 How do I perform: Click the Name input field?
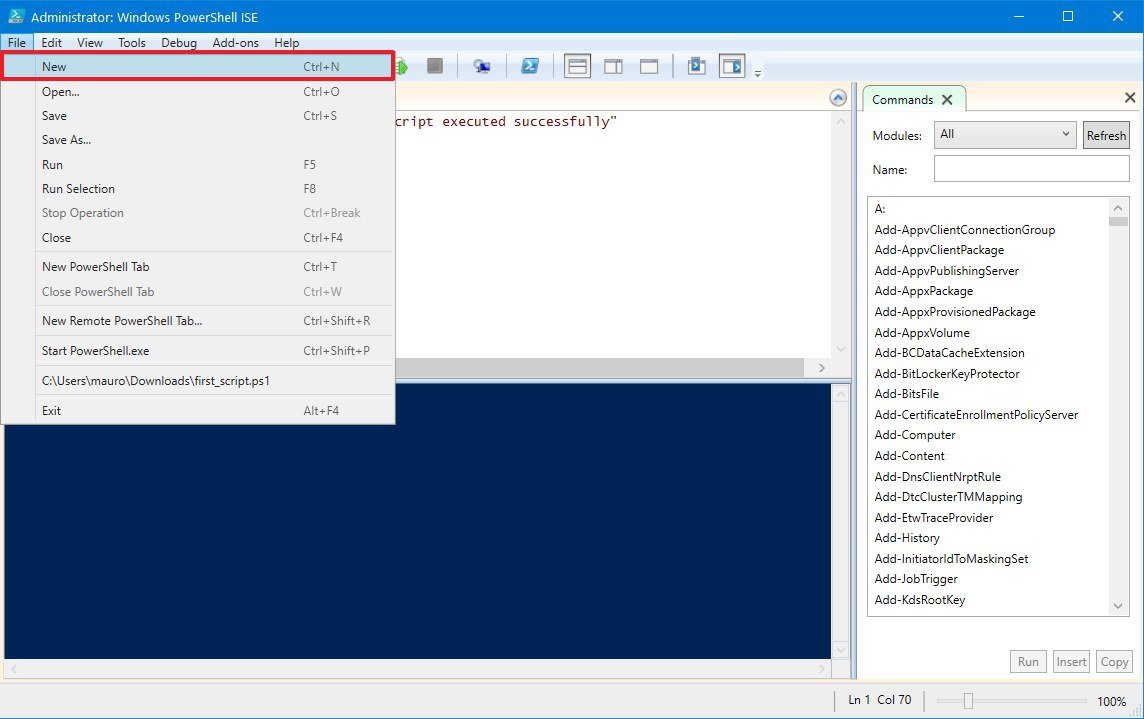tap(1031, 170)
